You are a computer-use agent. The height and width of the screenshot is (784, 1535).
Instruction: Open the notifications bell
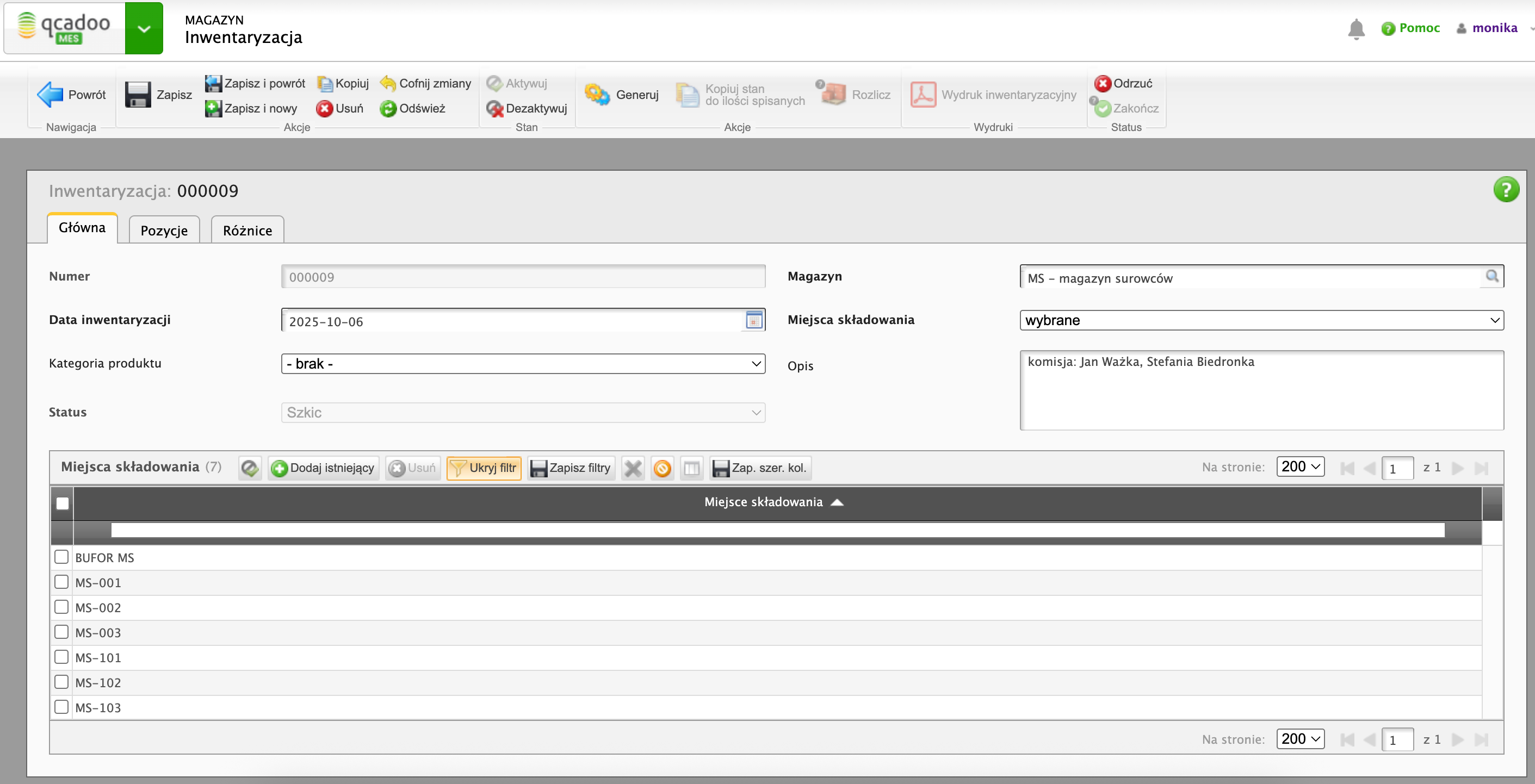(x=1355, y=28)
